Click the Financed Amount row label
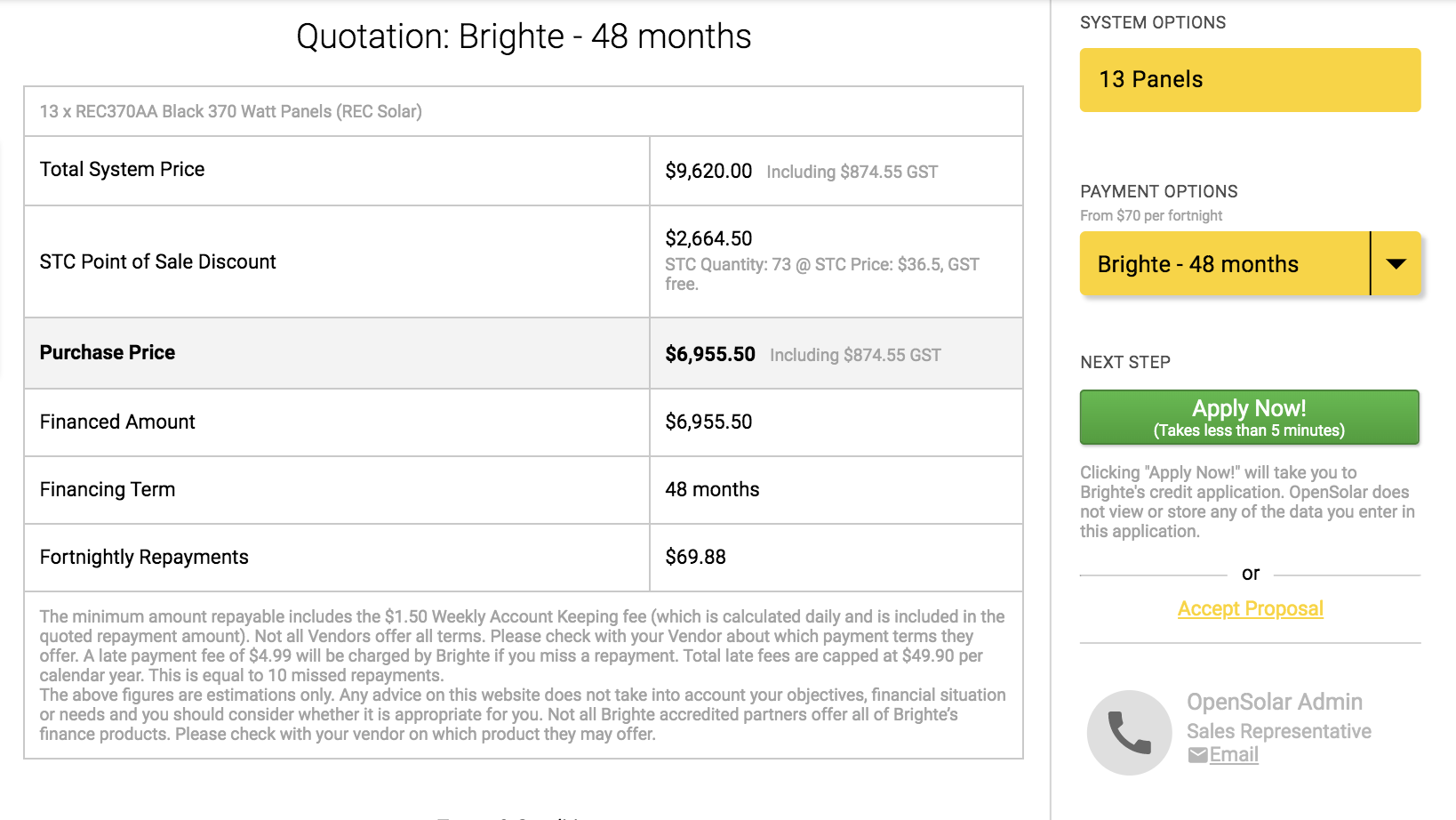1456x820 pixels. (x=117, y=422)
